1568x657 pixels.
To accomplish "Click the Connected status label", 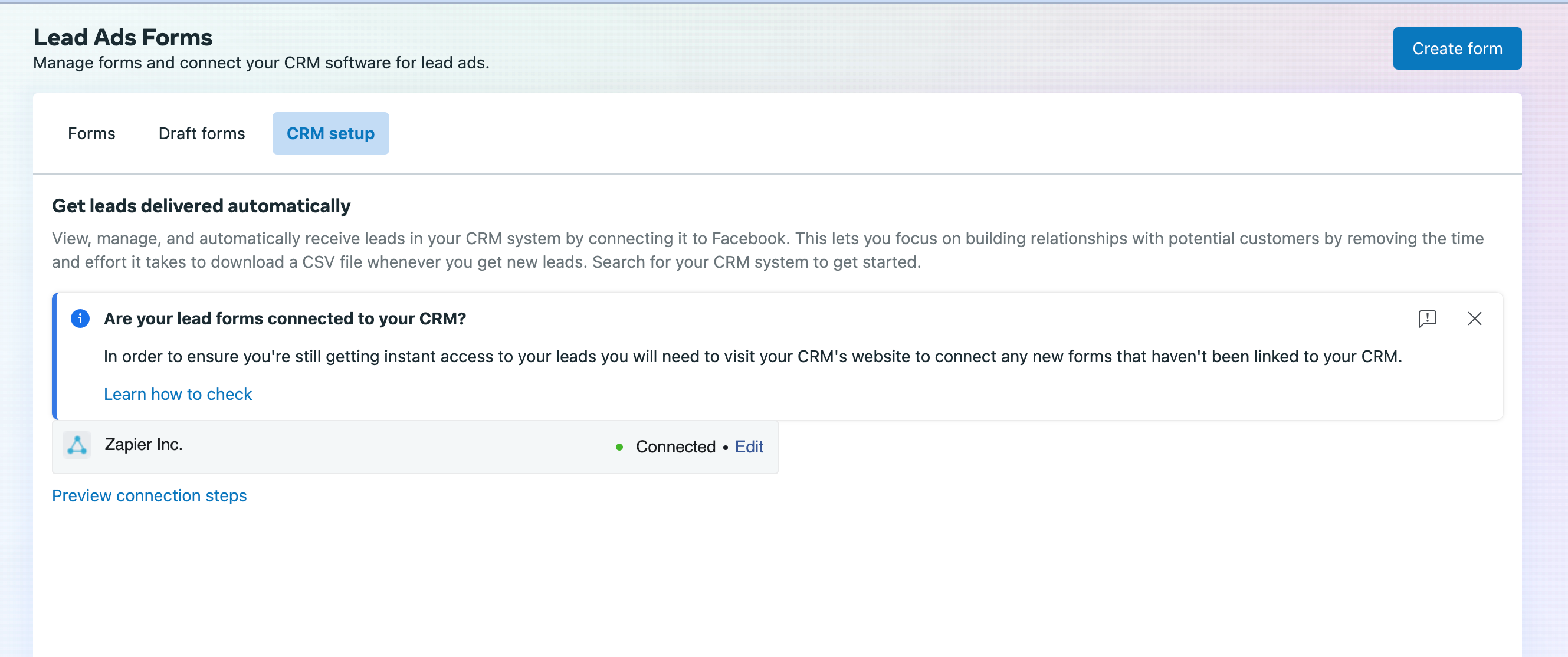I will tap(675, 446).
